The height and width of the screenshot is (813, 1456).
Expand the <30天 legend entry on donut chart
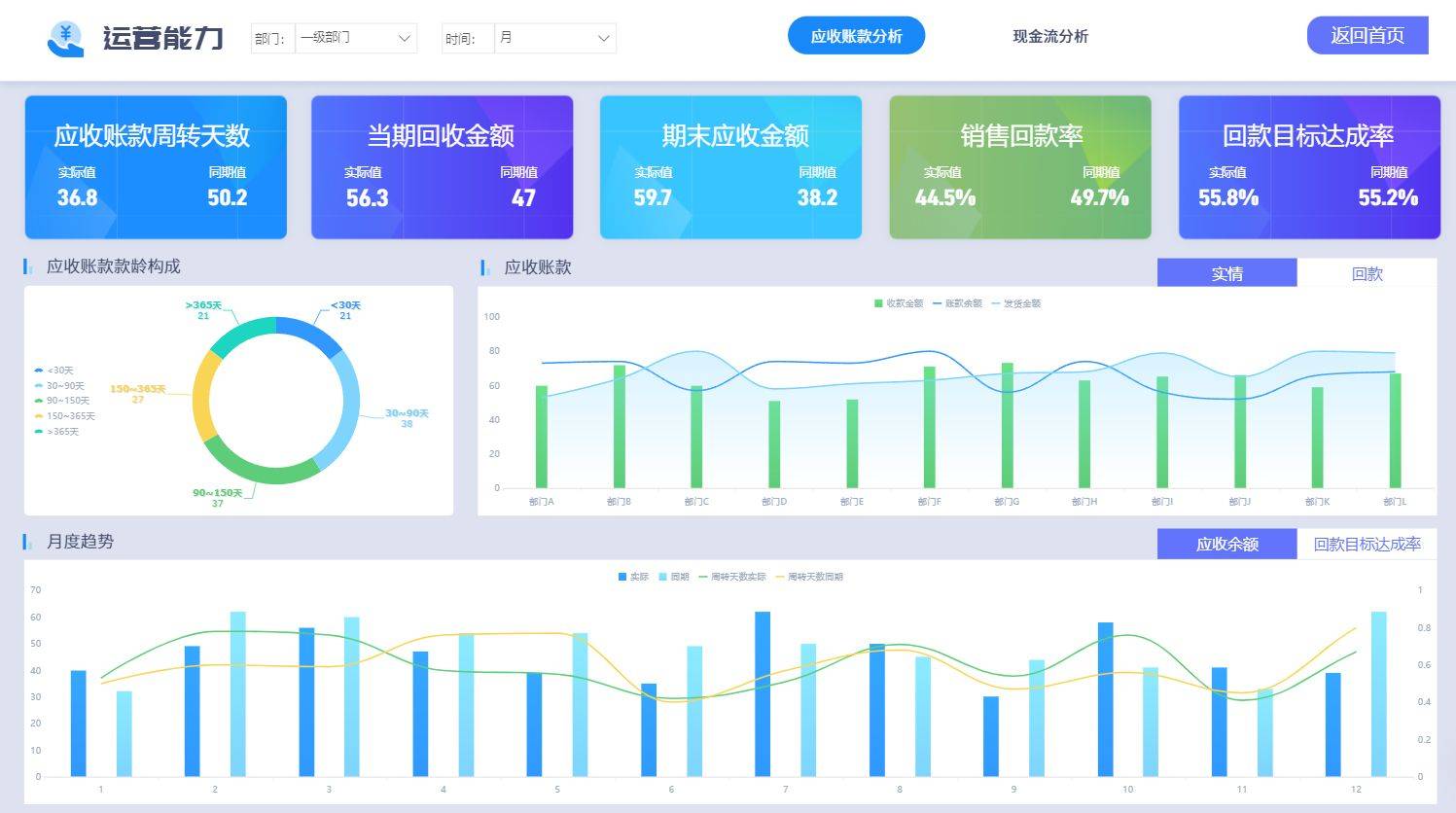(x=55, y=370)
